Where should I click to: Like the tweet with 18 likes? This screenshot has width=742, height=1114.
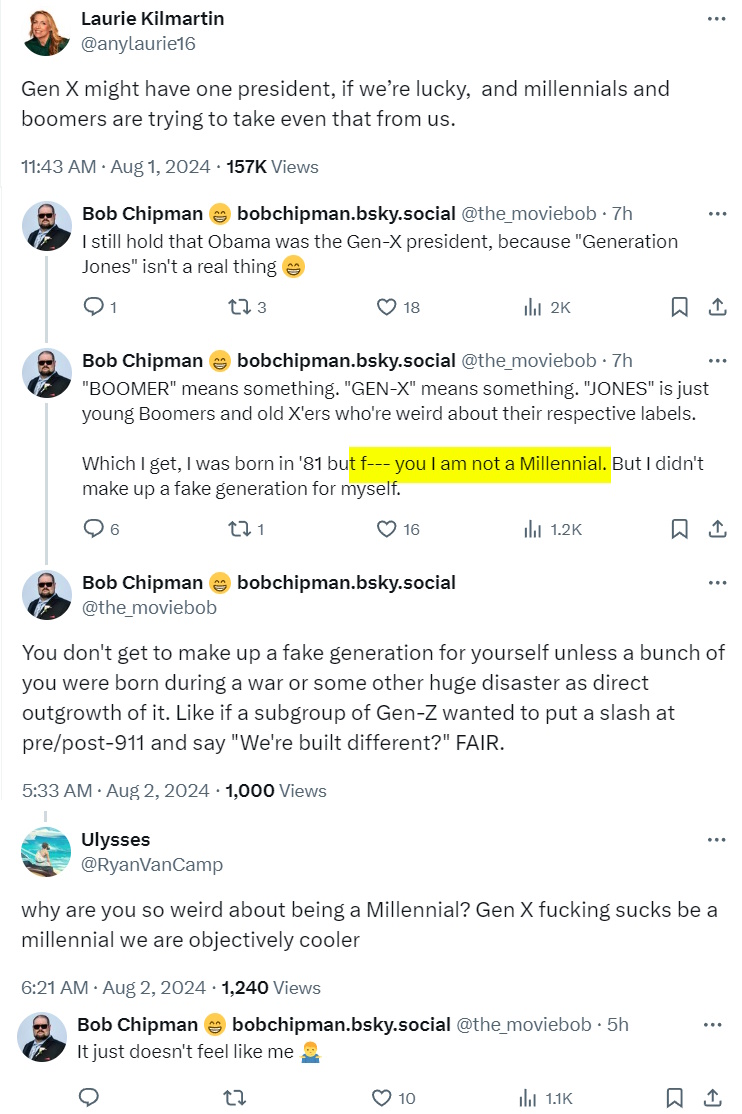click(387, 308)
